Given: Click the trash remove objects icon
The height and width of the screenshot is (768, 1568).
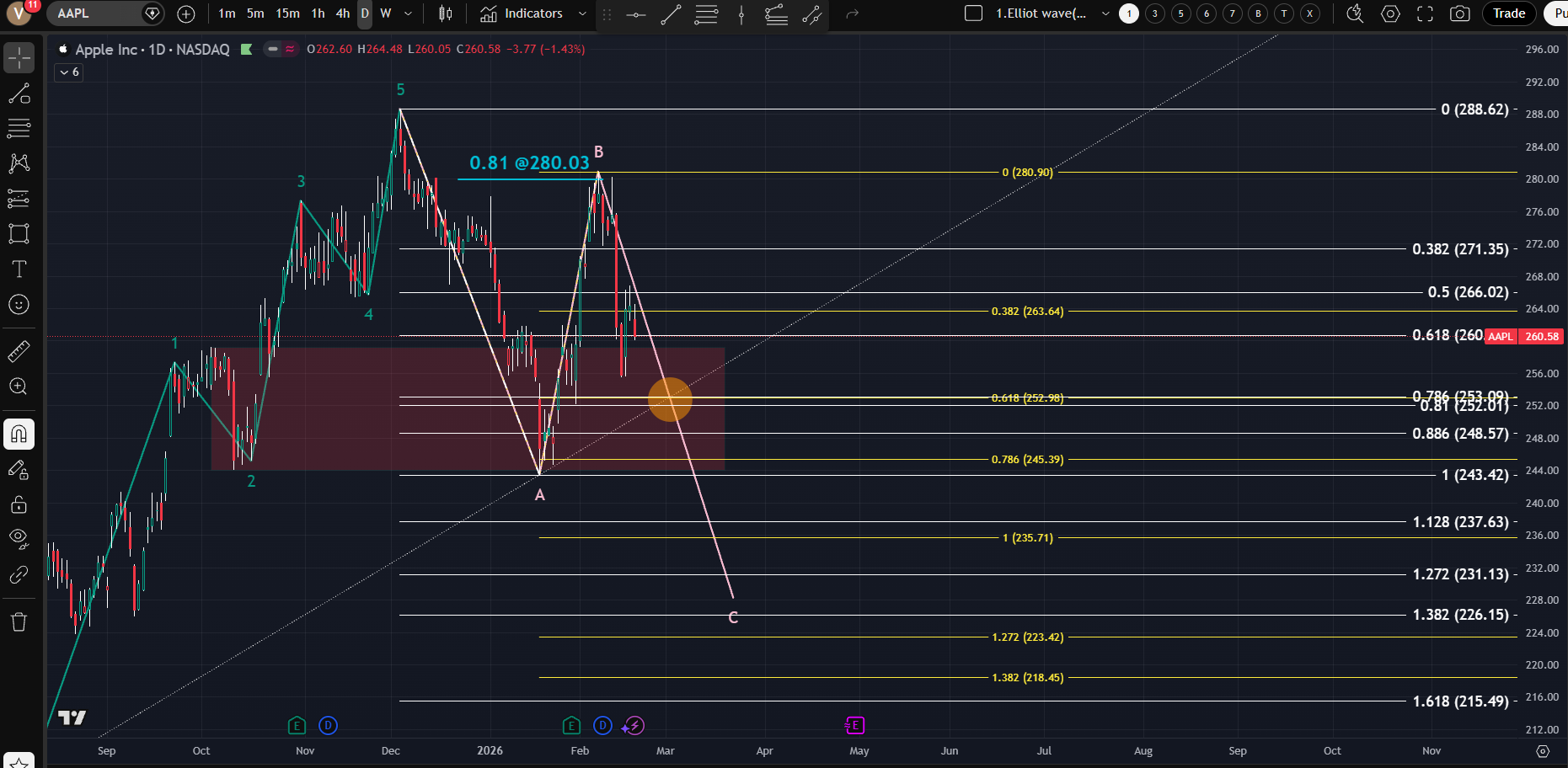Looking at the screenshot, I should click(x=19, y=622).
